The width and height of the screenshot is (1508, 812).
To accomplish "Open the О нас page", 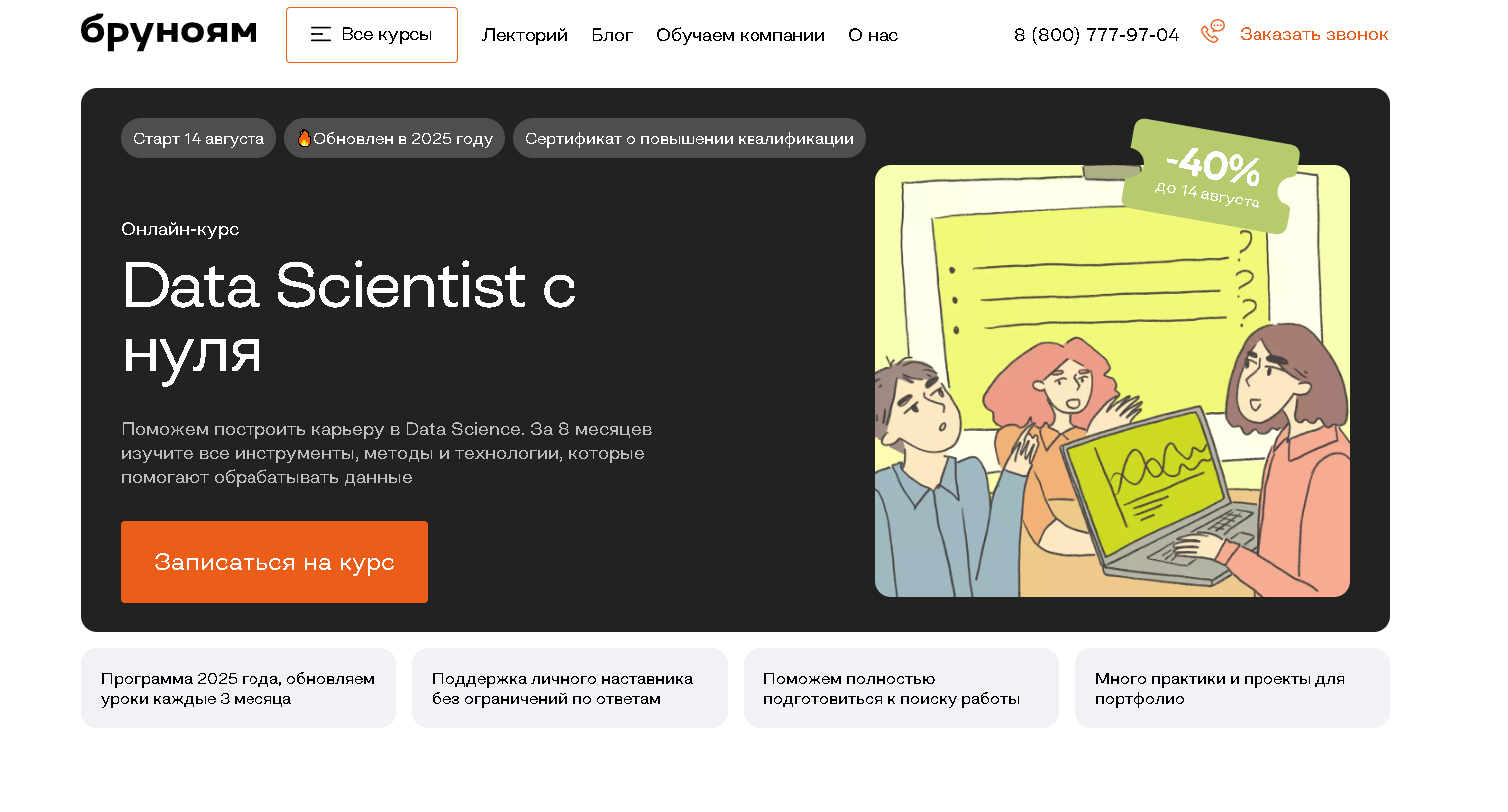I will click(x=873, y=35).
